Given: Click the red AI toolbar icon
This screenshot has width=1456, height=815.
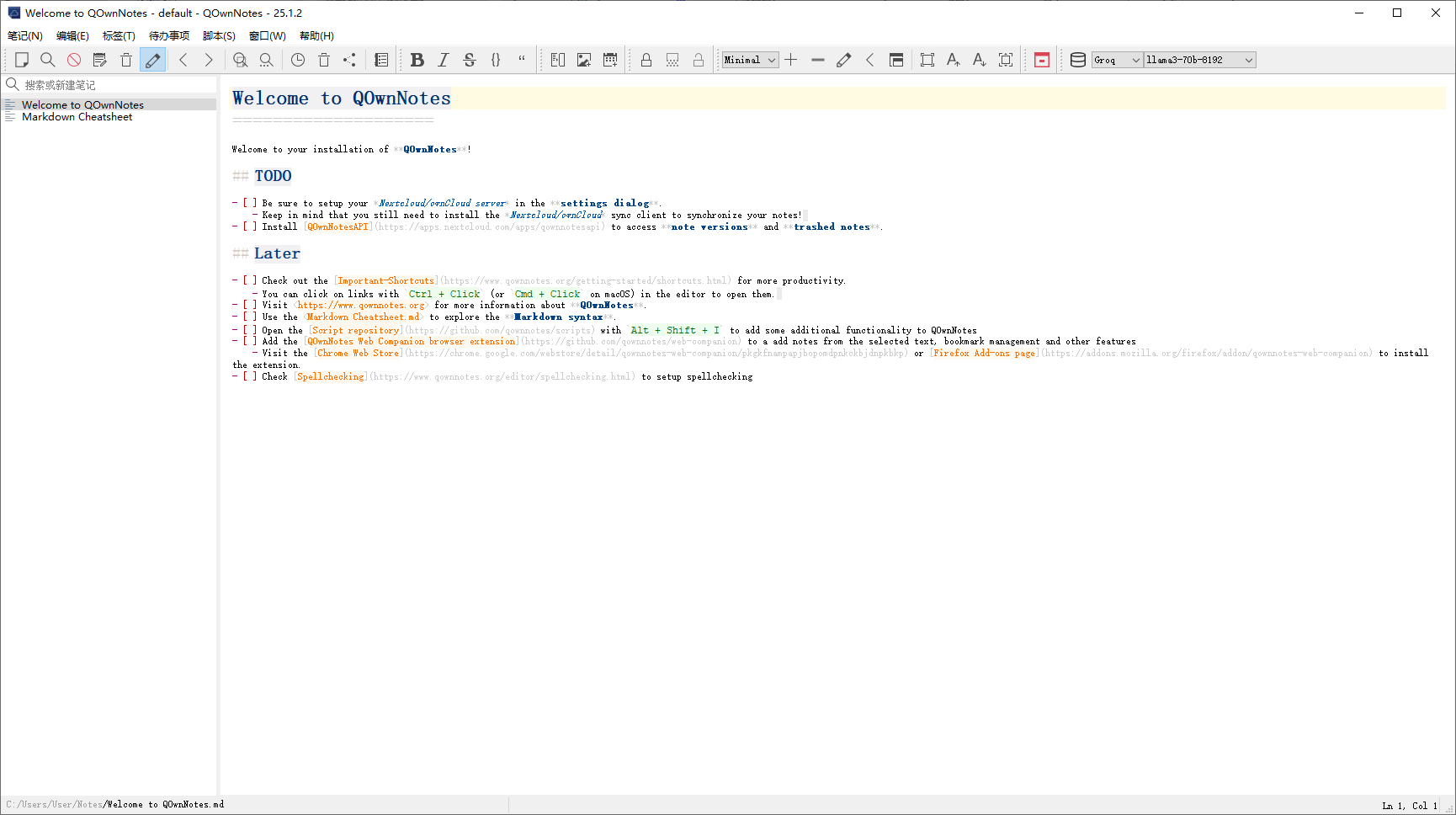Looking at the screenshot, I should pos(1042,60).
